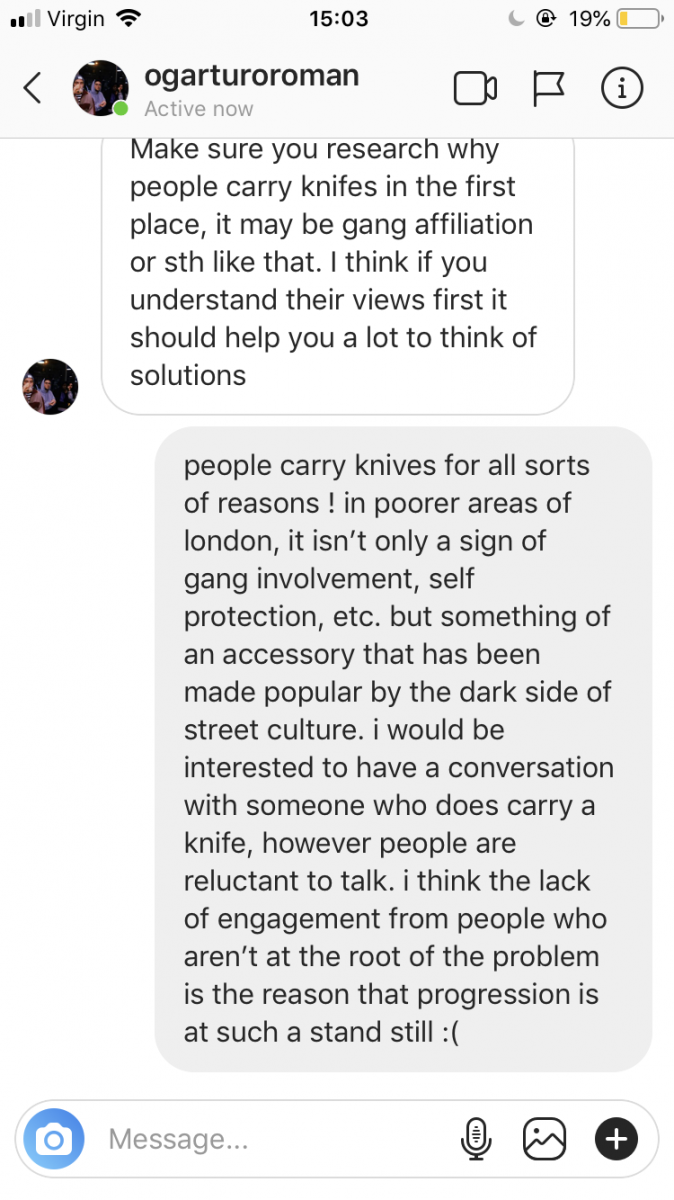Tap small avatar beside received message
Viewport: 674px width, 1200px height.
50,387
